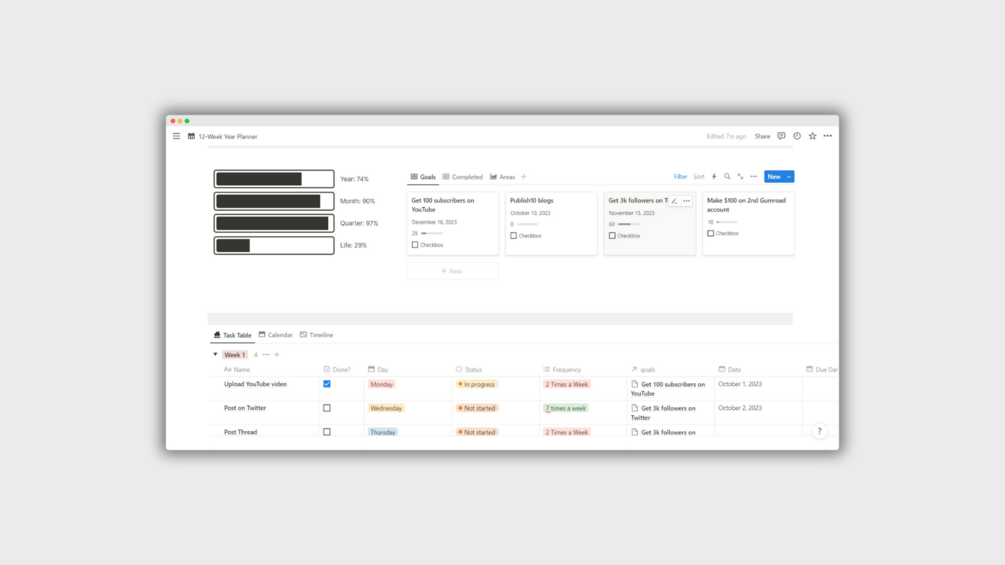This screenshot has height=565, width=1005.
Task: Open the Calendar view tab
Action: tap(276, 335)
